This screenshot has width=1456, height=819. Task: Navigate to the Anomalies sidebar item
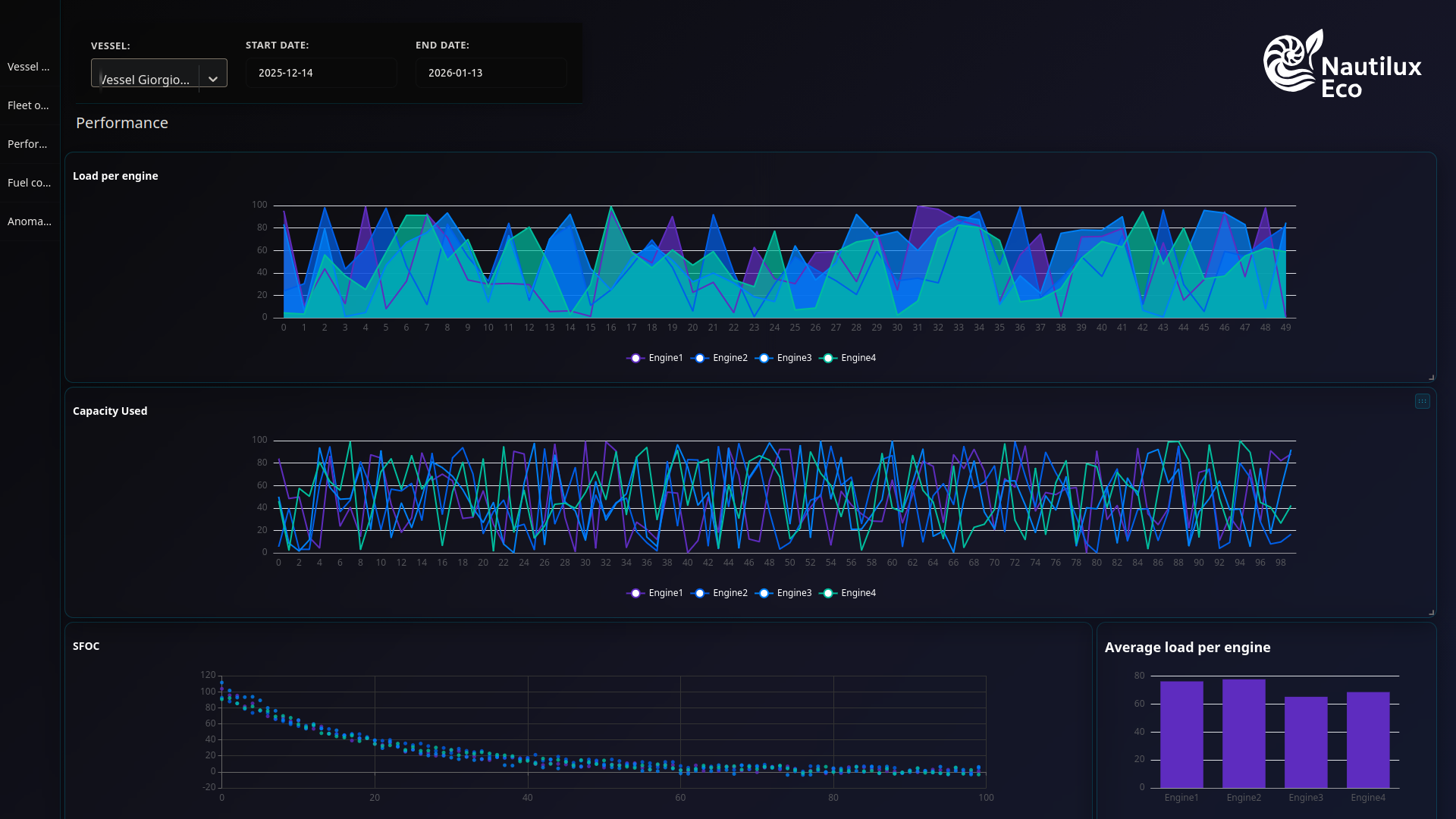[30, 221]
